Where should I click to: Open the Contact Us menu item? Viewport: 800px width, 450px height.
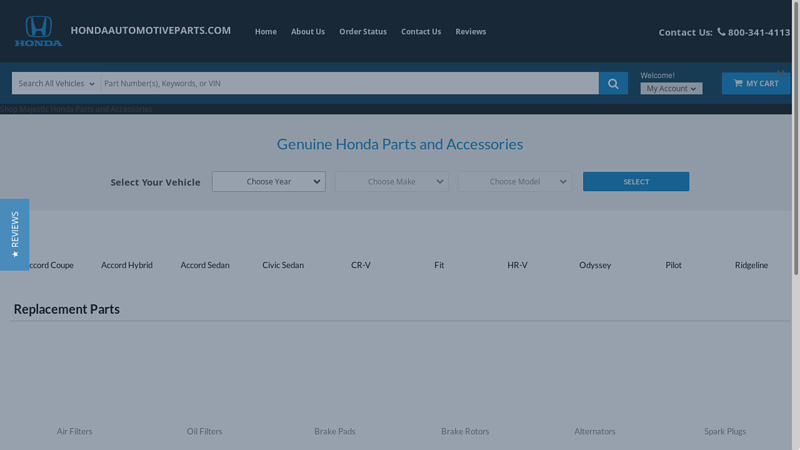tap(421, 32)
